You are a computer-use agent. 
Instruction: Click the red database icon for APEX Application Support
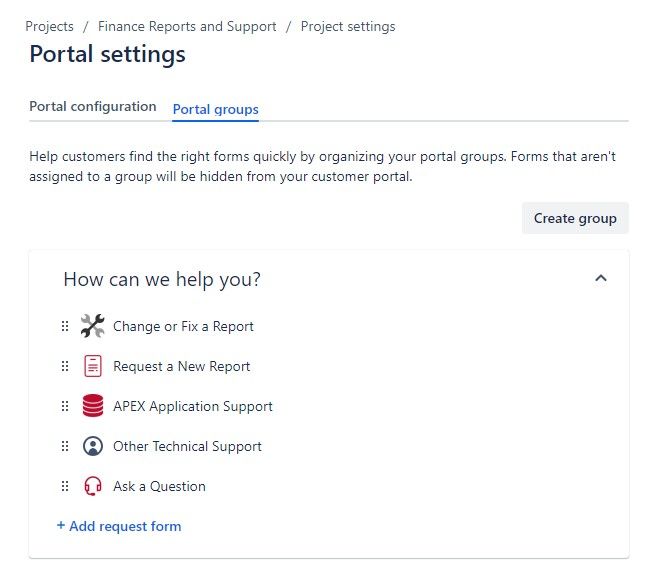92,406
